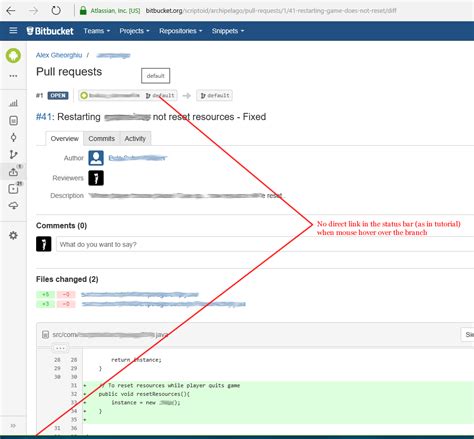Open repository Settings gear icon
Image resolution: width=474 pixels, height=439 pixels.
13,236
